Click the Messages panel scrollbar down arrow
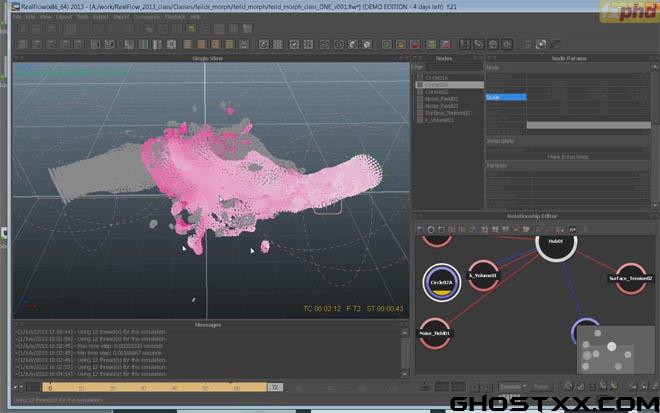Image resolution: width=660 pixels, height=413 pixels. click(x=405, y=374)
